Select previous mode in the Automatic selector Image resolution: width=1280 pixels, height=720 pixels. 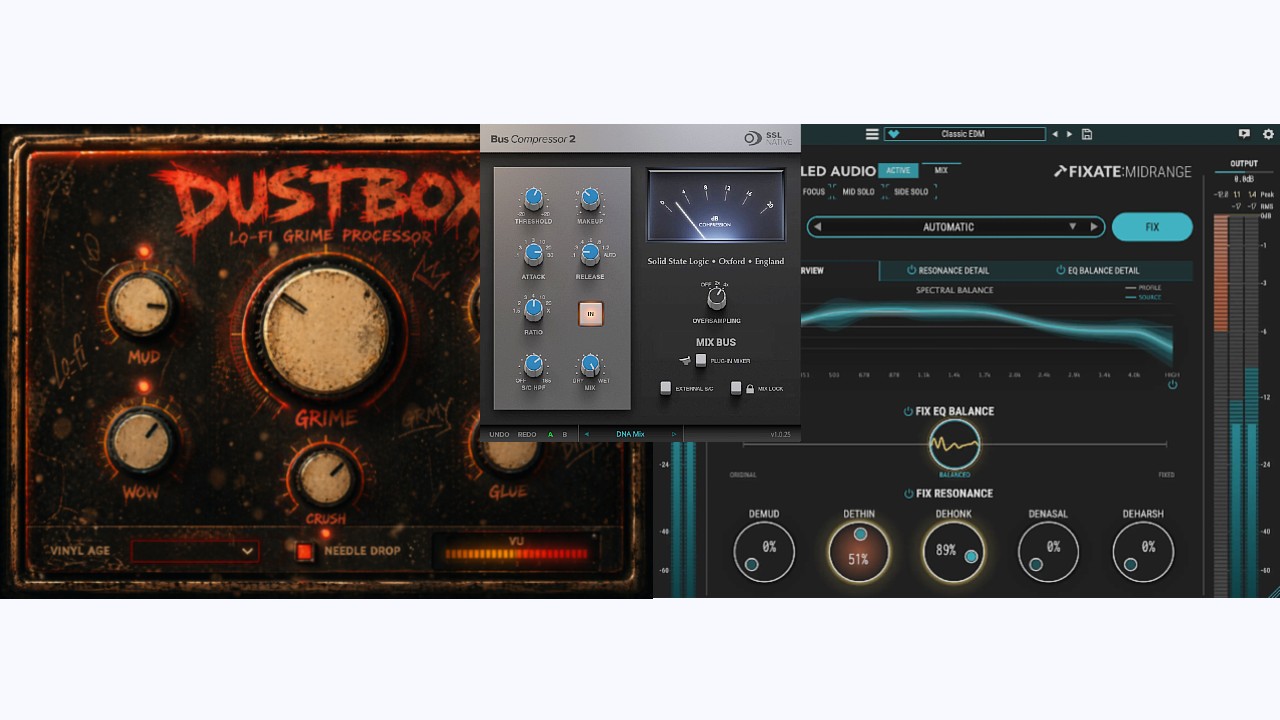click(817, 227)
